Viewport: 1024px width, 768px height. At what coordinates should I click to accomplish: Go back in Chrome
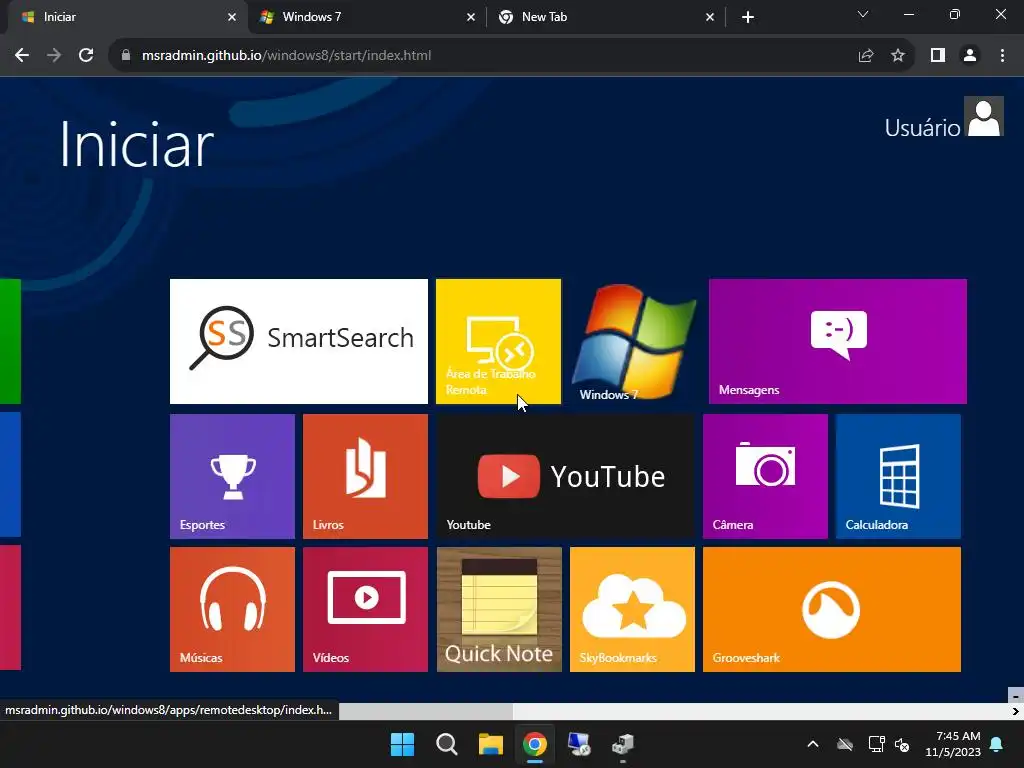pyautogui.click(x=22, y=56)
